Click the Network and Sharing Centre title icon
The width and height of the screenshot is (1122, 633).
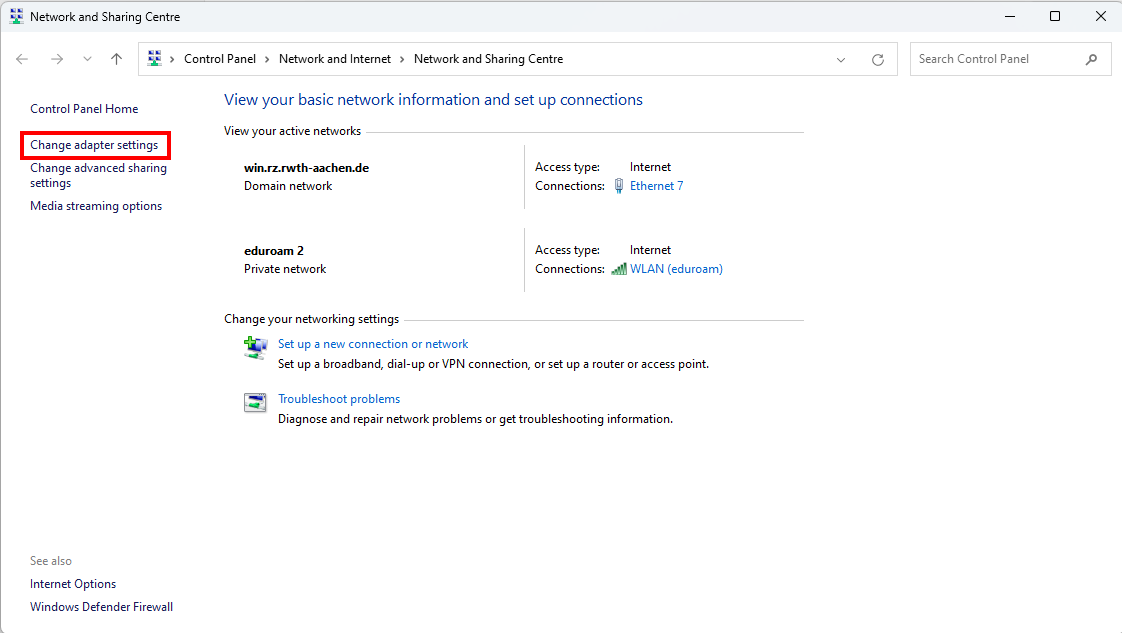tap(16, 16)
